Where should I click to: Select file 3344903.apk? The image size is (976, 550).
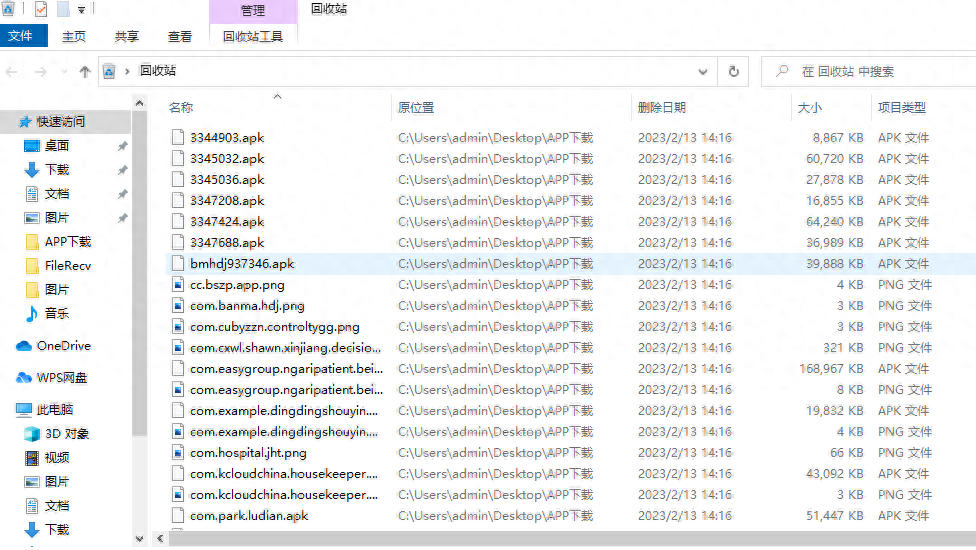[x=227, y=138]
